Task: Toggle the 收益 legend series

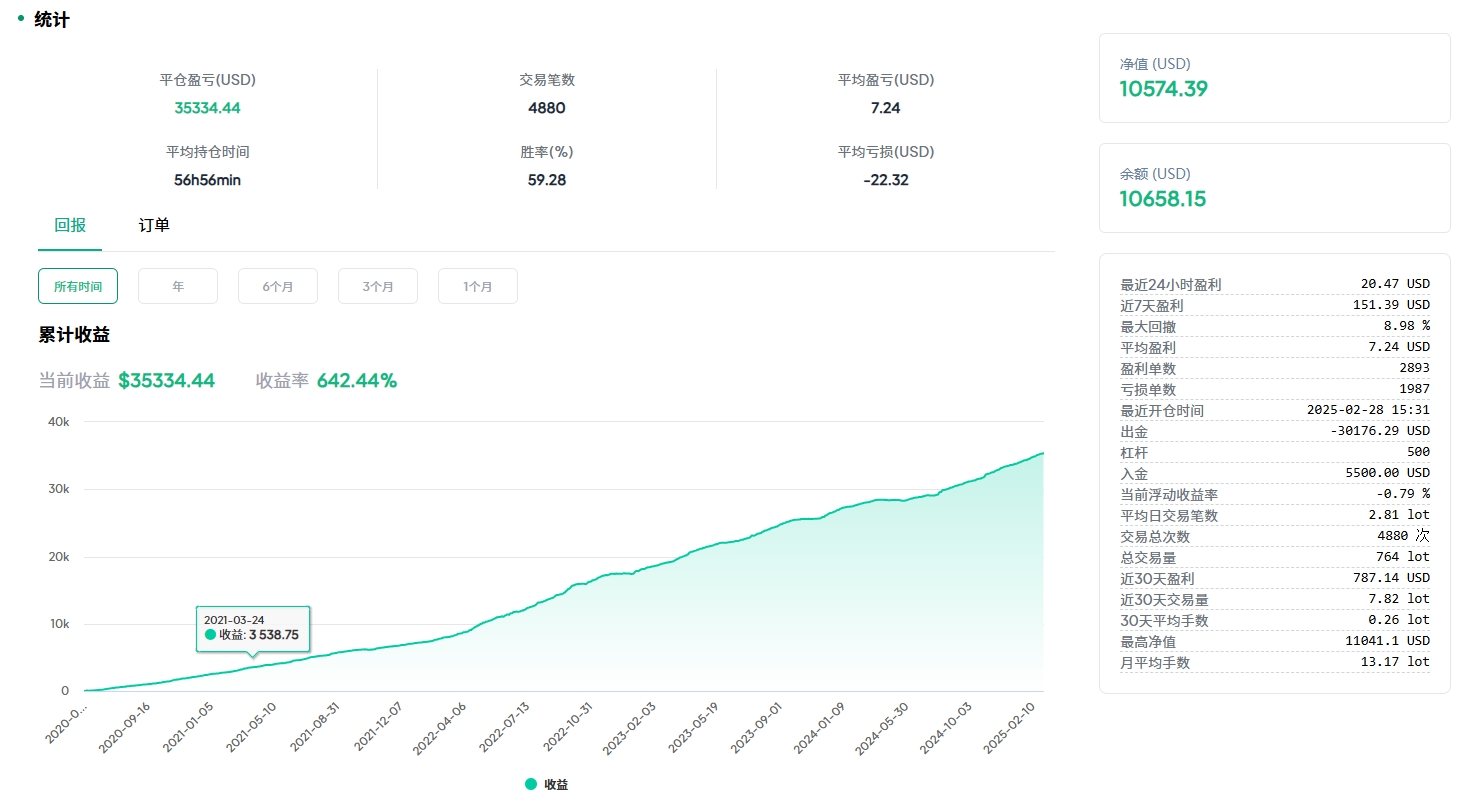Action: tap(547, 785)
